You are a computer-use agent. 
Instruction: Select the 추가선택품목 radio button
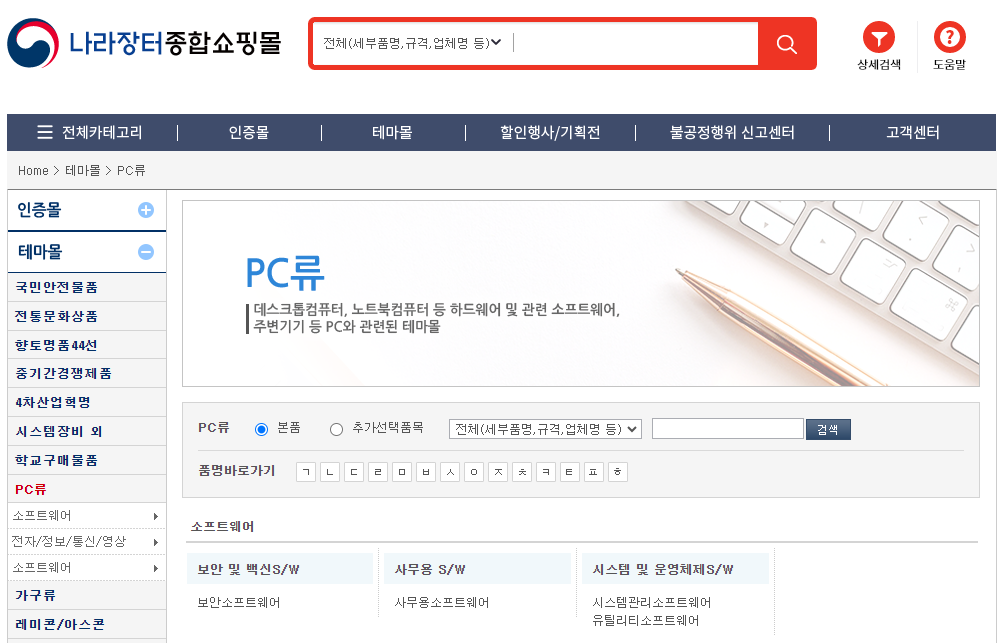coord(336,427)
